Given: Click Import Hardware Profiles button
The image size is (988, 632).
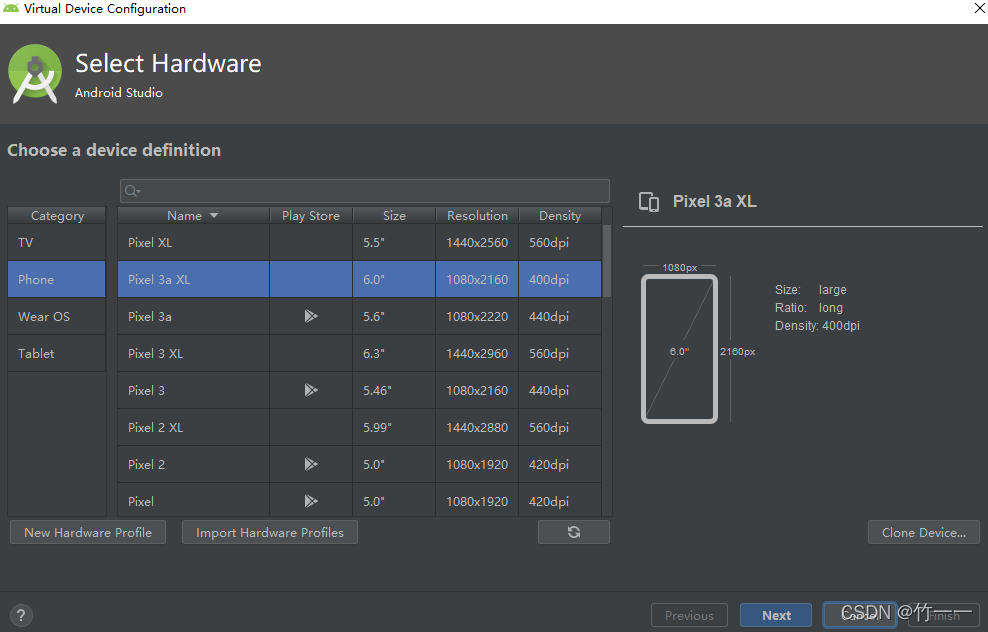Looking at the screenshot, I should (270, 532).
